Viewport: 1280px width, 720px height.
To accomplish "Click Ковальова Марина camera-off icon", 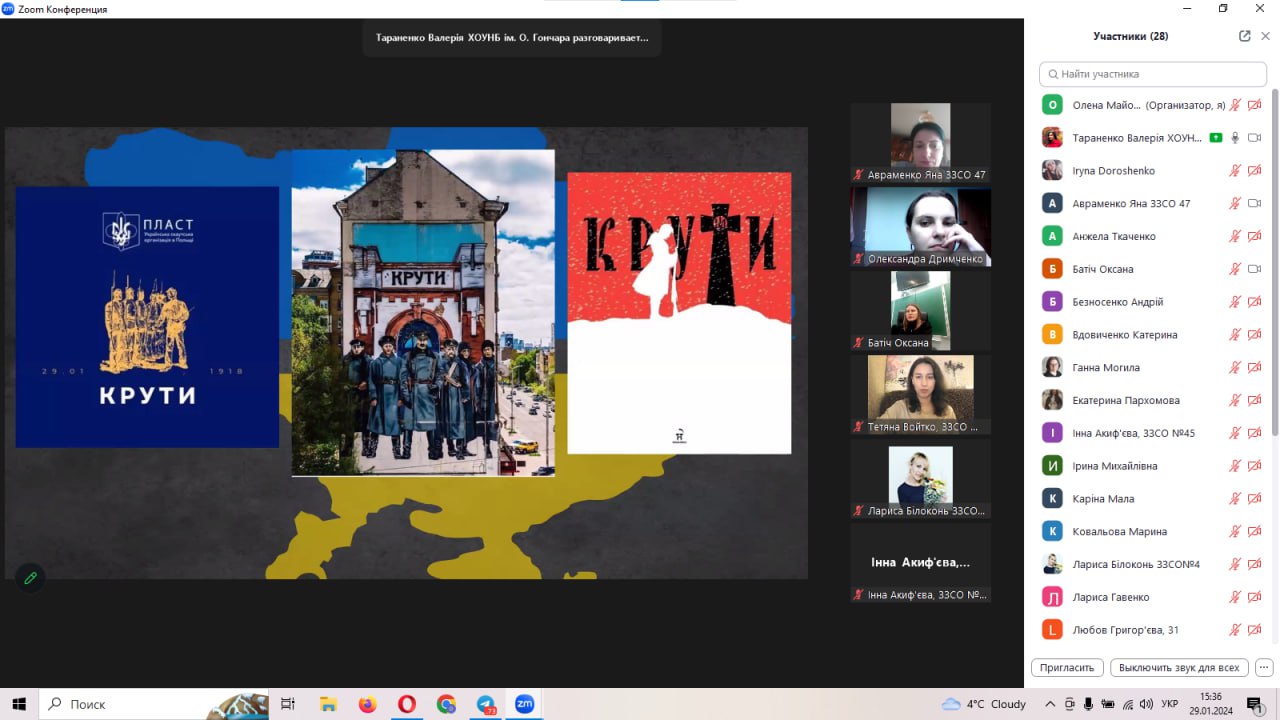I will tap(1254, 532).
